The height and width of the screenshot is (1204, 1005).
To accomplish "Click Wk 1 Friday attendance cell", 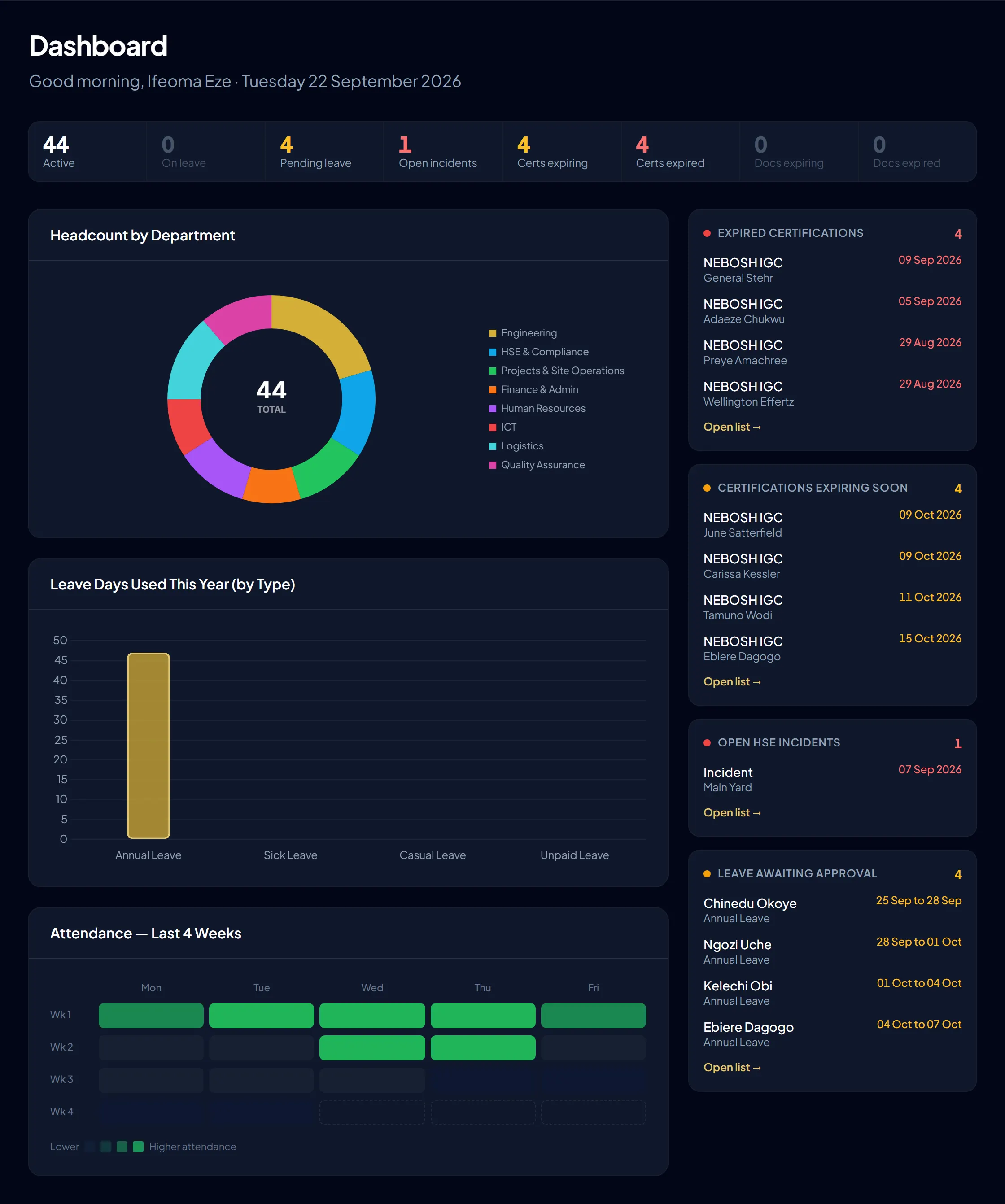I will click(x=594, y=1015).
